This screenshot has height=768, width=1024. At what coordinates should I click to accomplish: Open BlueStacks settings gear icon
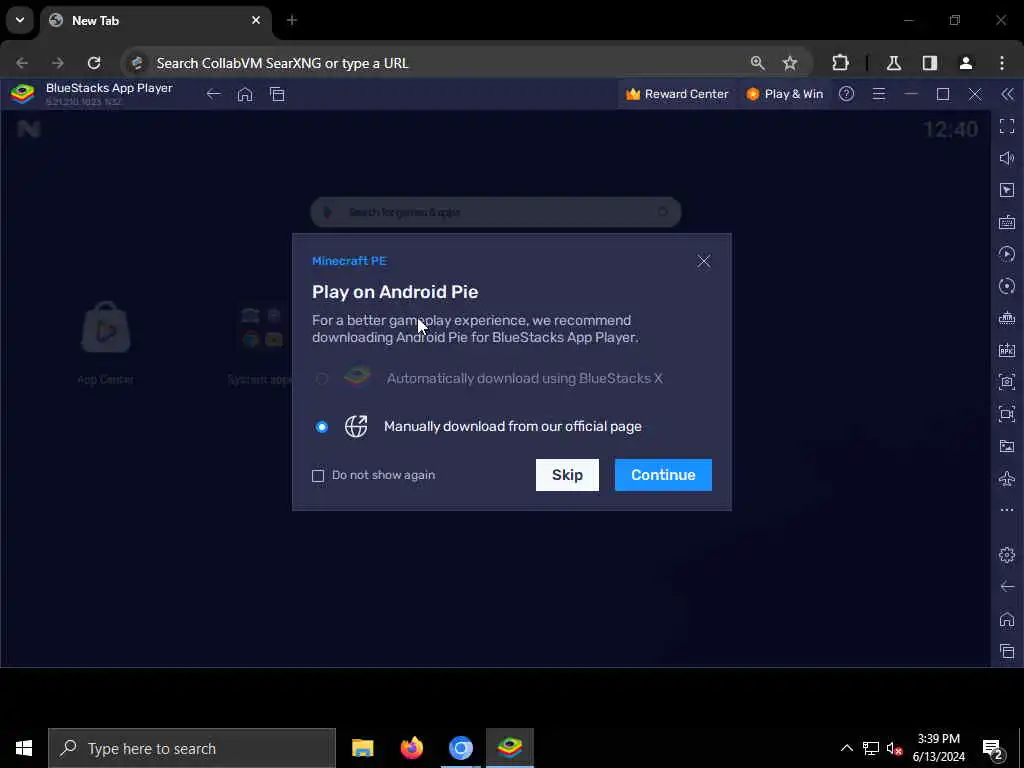coord(1007,554)
